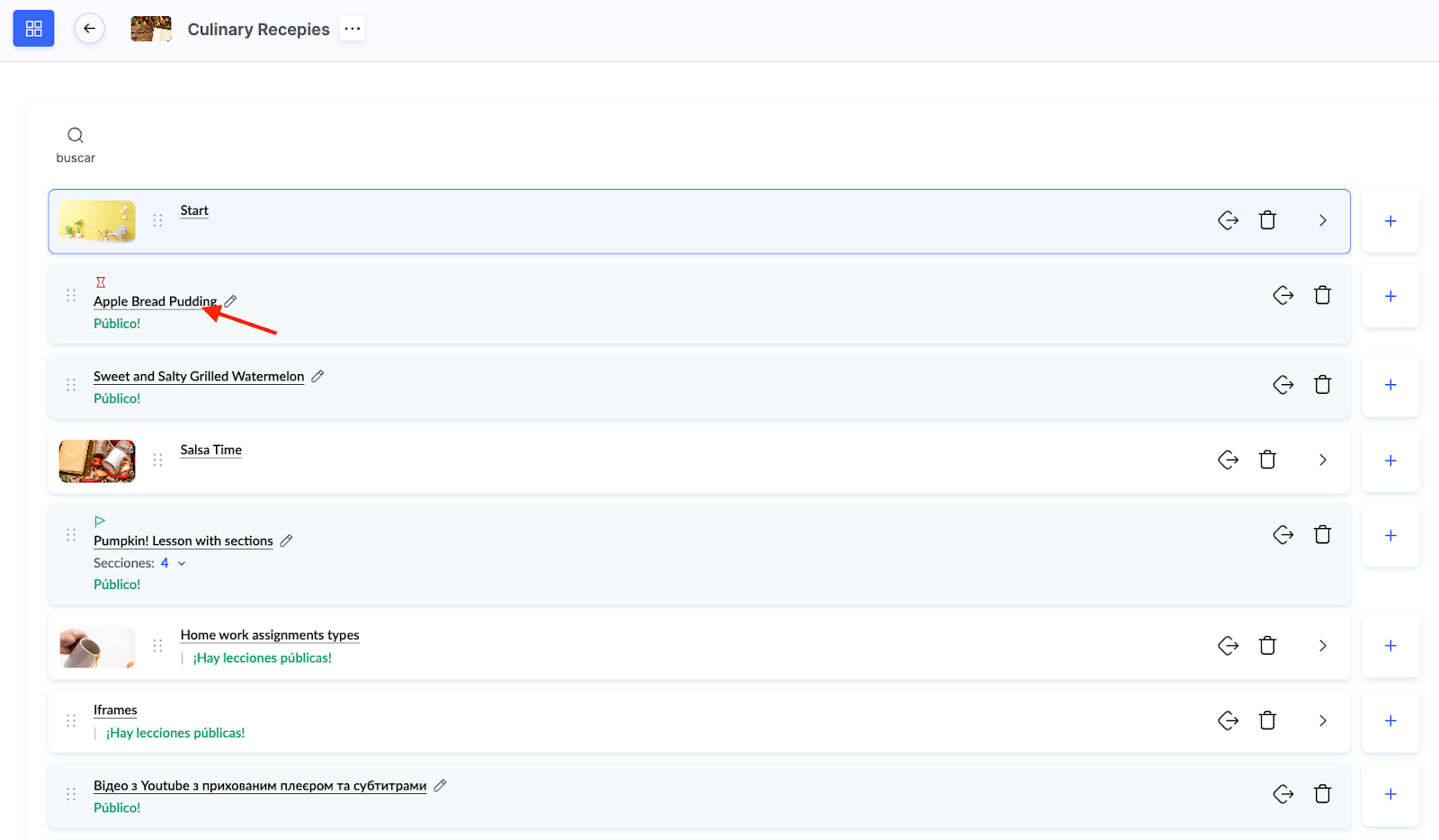Click move icon for Home work assignments types
This screenshot has width=1439, height=840.
1228,646
